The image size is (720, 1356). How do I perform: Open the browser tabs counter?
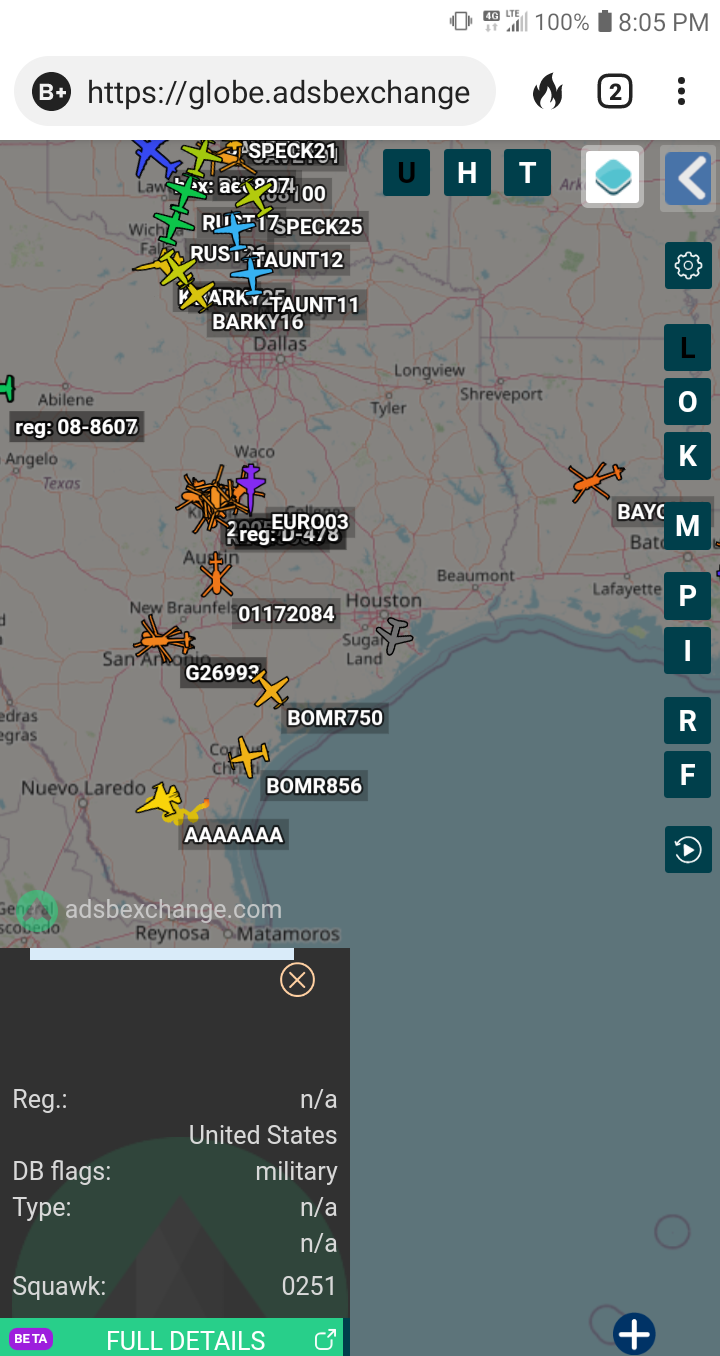point(614,92)
